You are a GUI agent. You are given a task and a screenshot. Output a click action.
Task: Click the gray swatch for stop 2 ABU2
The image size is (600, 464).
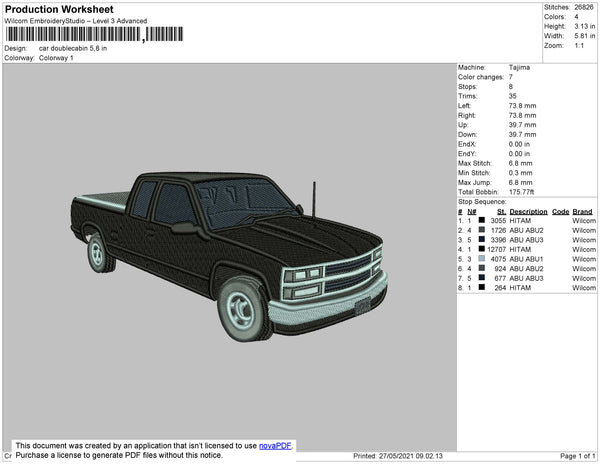(482, 230)
